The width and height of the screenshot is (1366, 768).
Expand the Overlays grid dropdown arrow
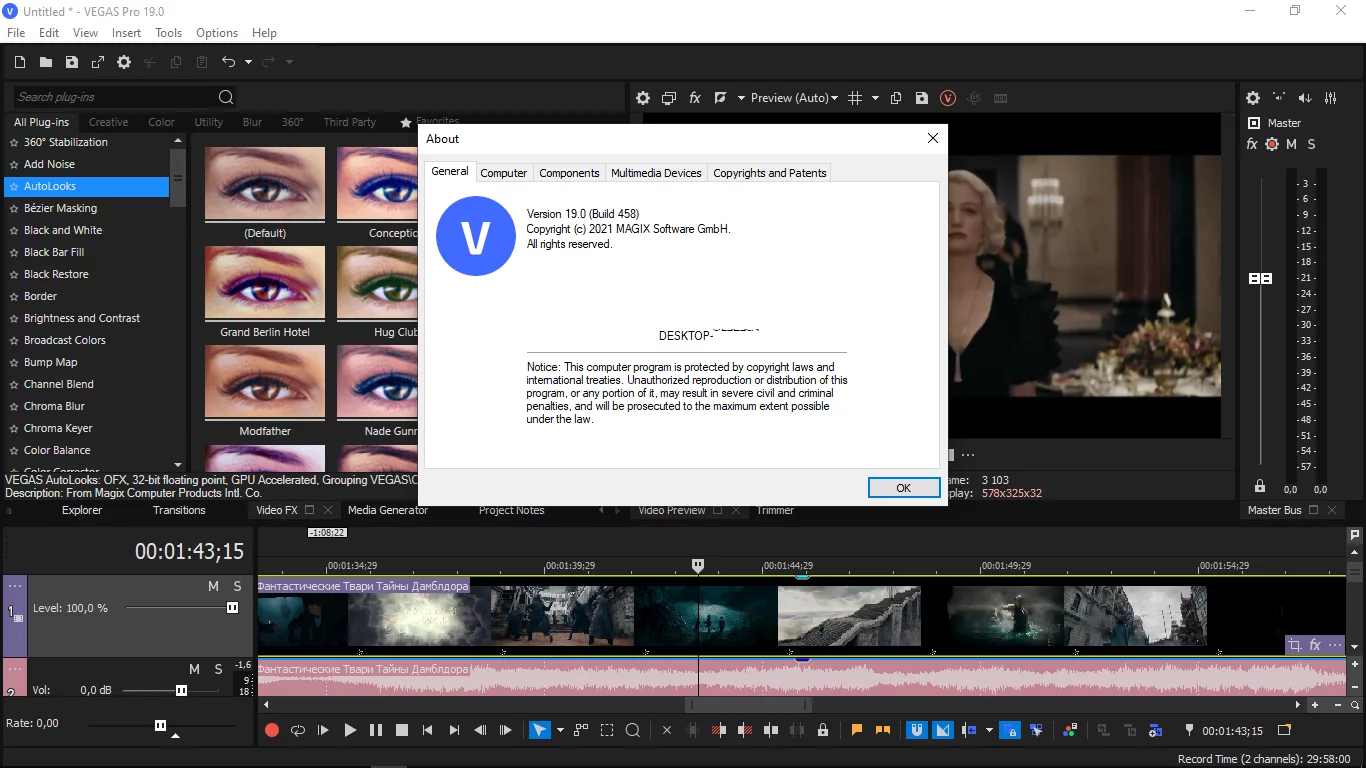(x=875, y=98)
